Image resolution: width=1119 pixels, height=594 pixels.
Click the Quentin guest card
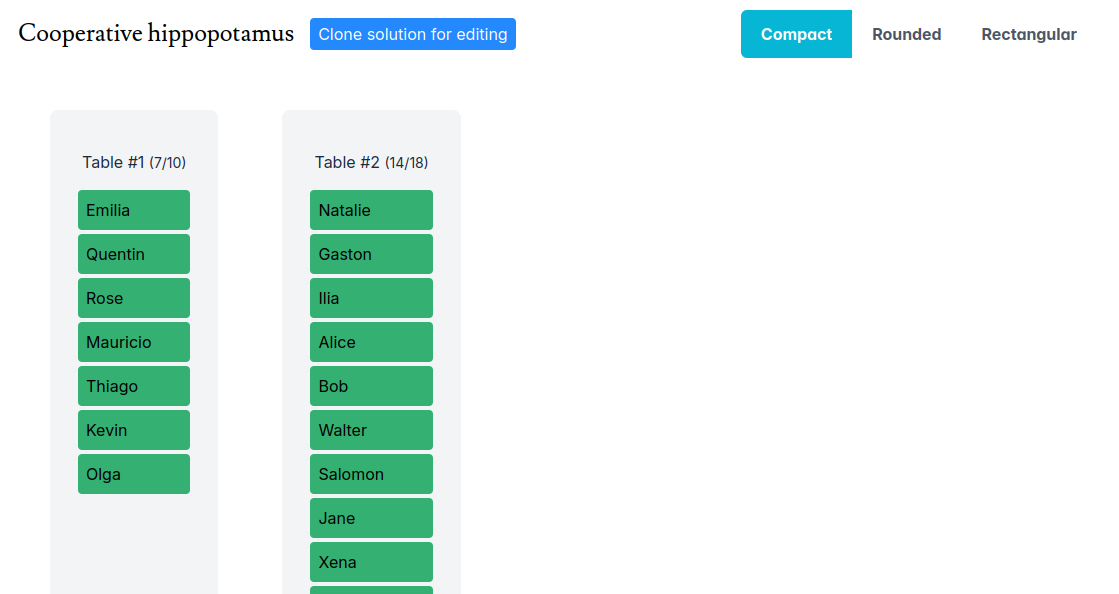click(134, 254)
